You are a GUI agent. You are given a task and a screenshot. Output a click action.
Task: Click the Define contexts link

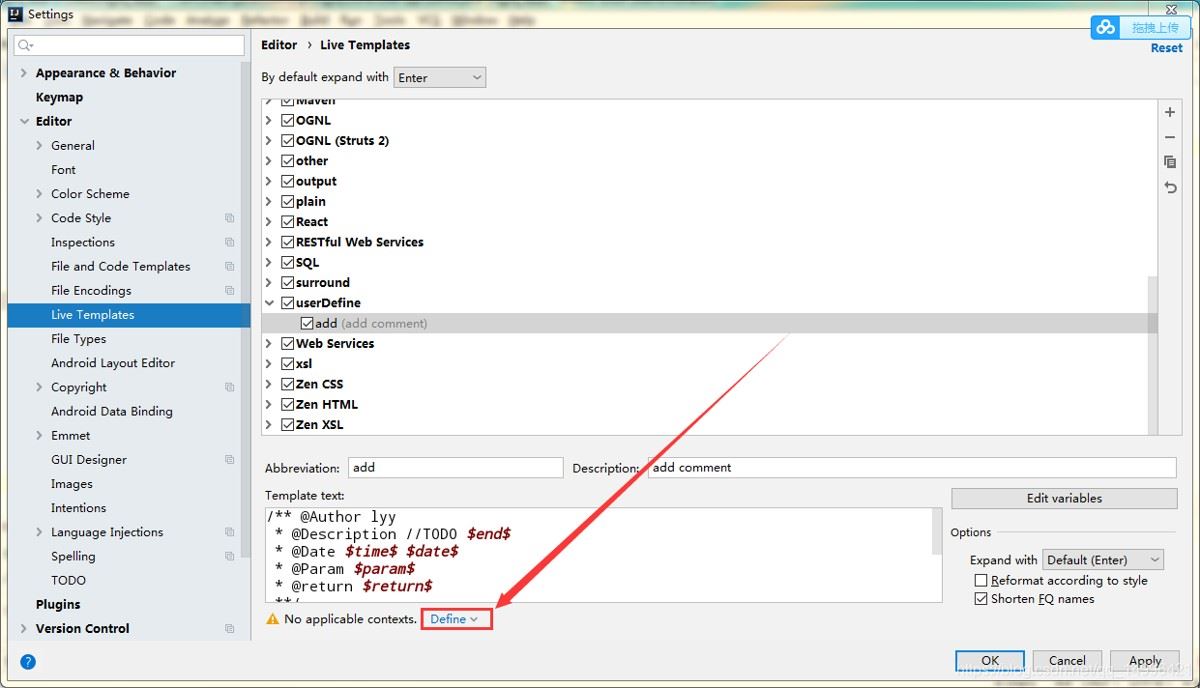(x=455, y=620)
